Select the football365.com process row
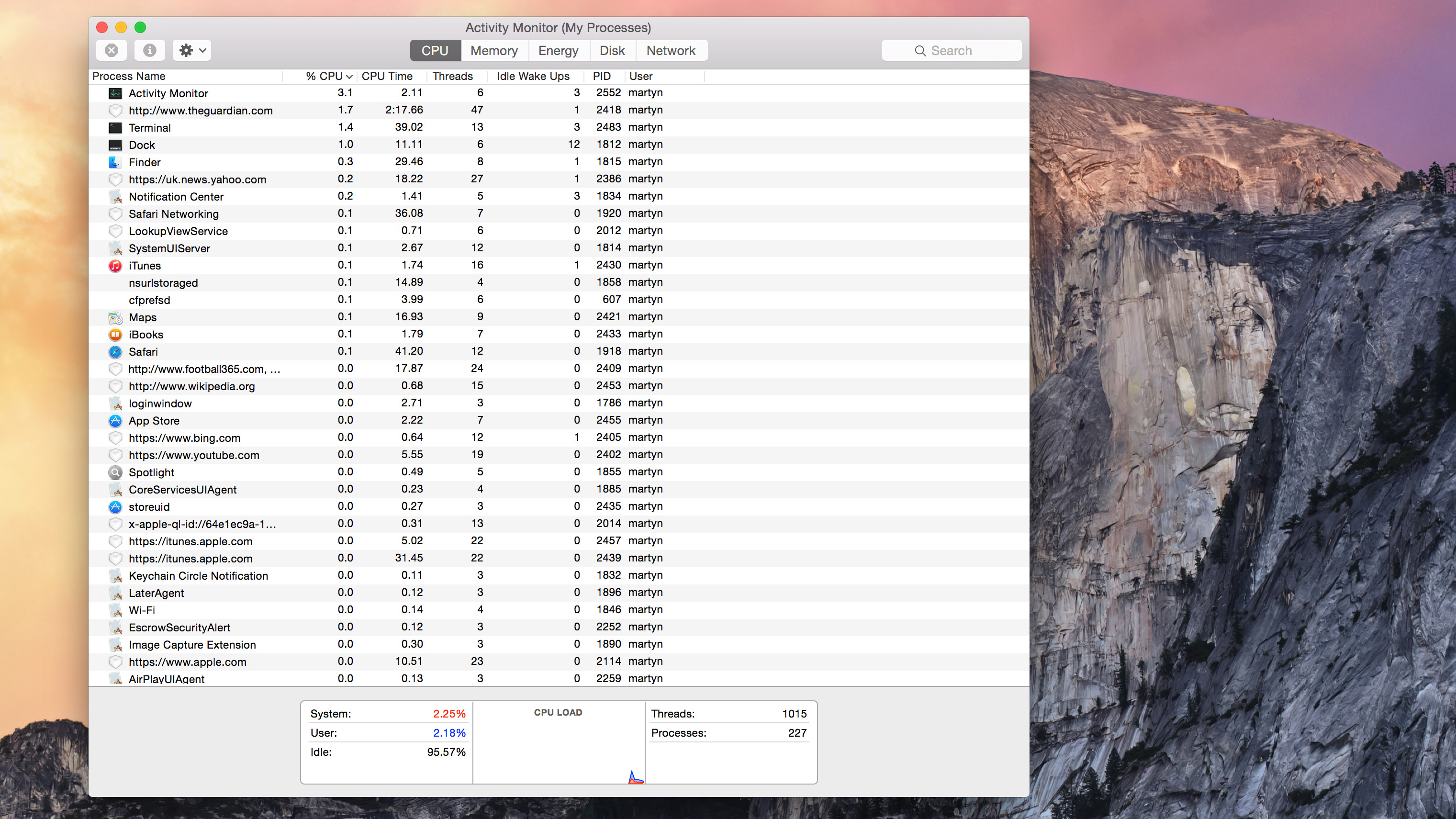Viewport: 1456px width, 819px height. 559,369
